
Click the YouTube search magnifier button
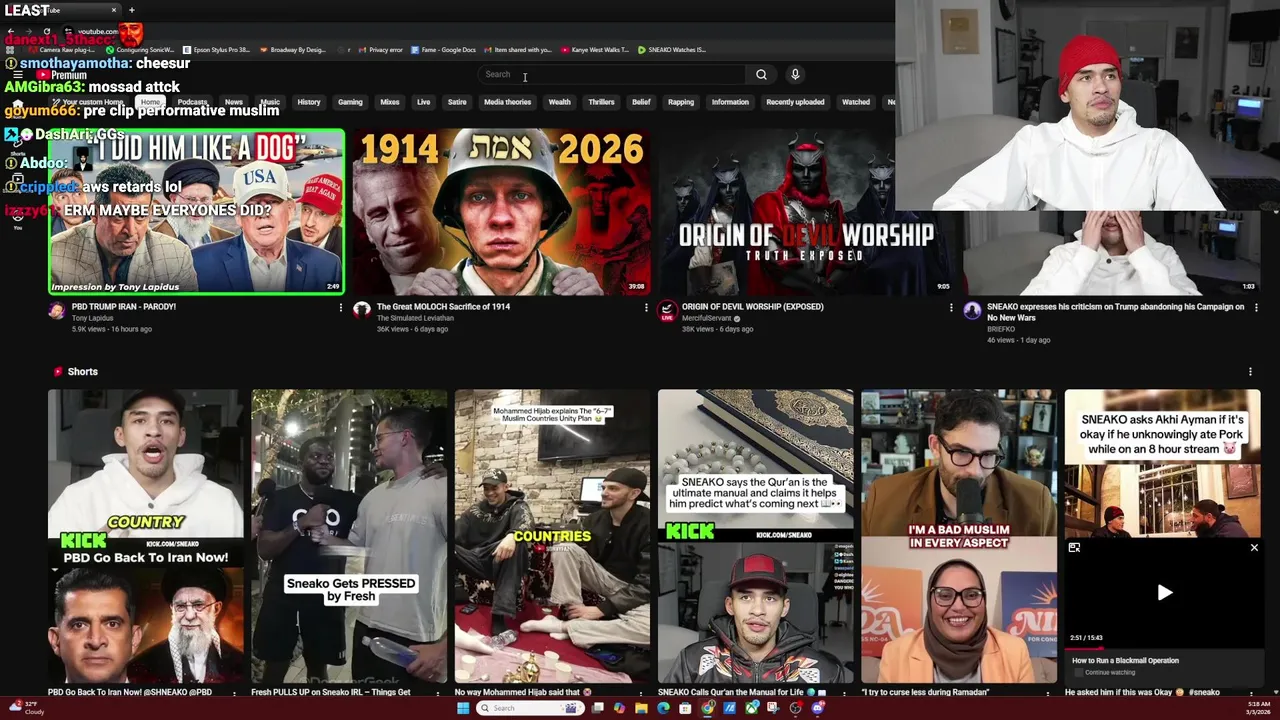pos(761,74)
